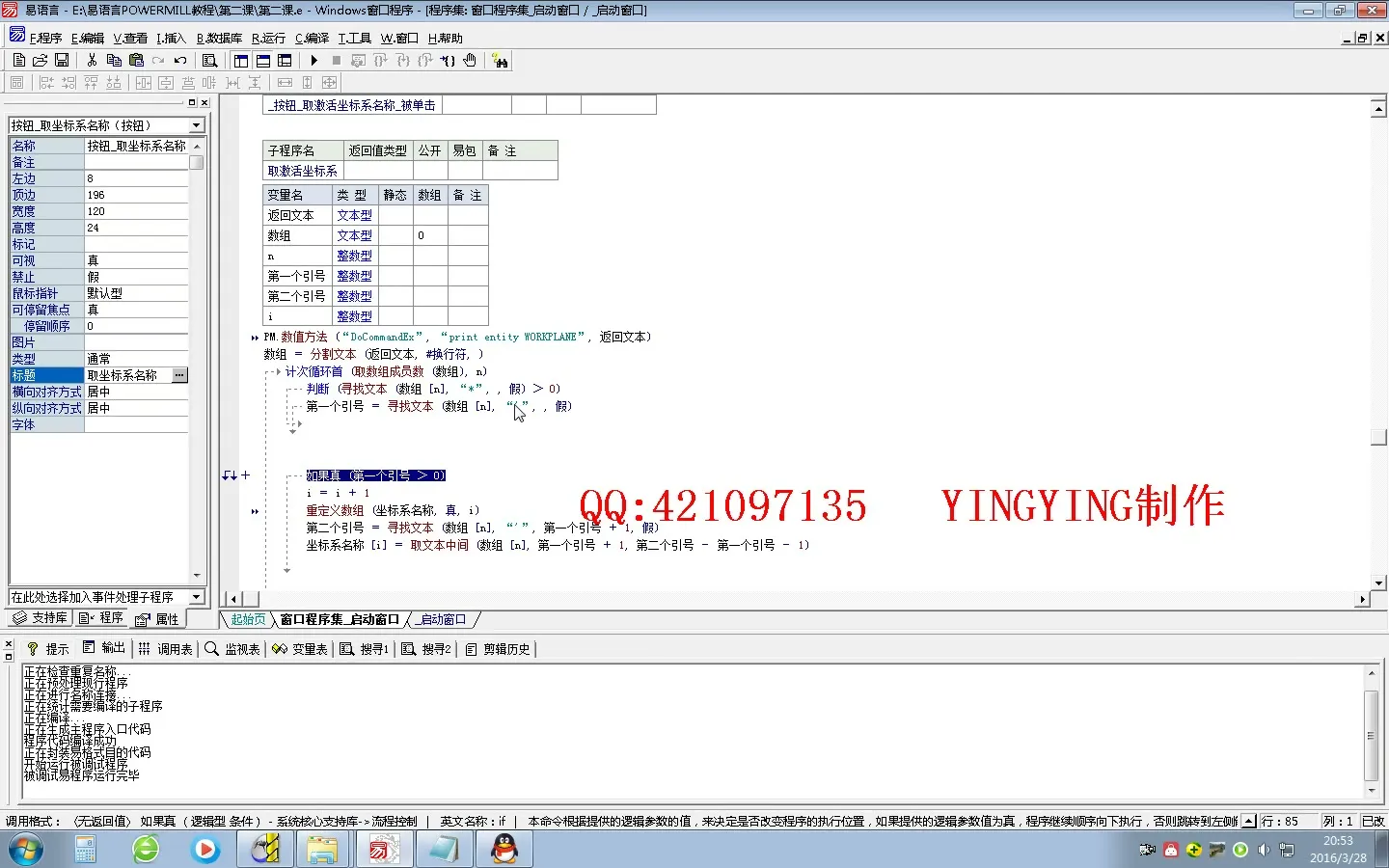
Task: Switch to the _启动窗口 tab
Action: point(443,619)
